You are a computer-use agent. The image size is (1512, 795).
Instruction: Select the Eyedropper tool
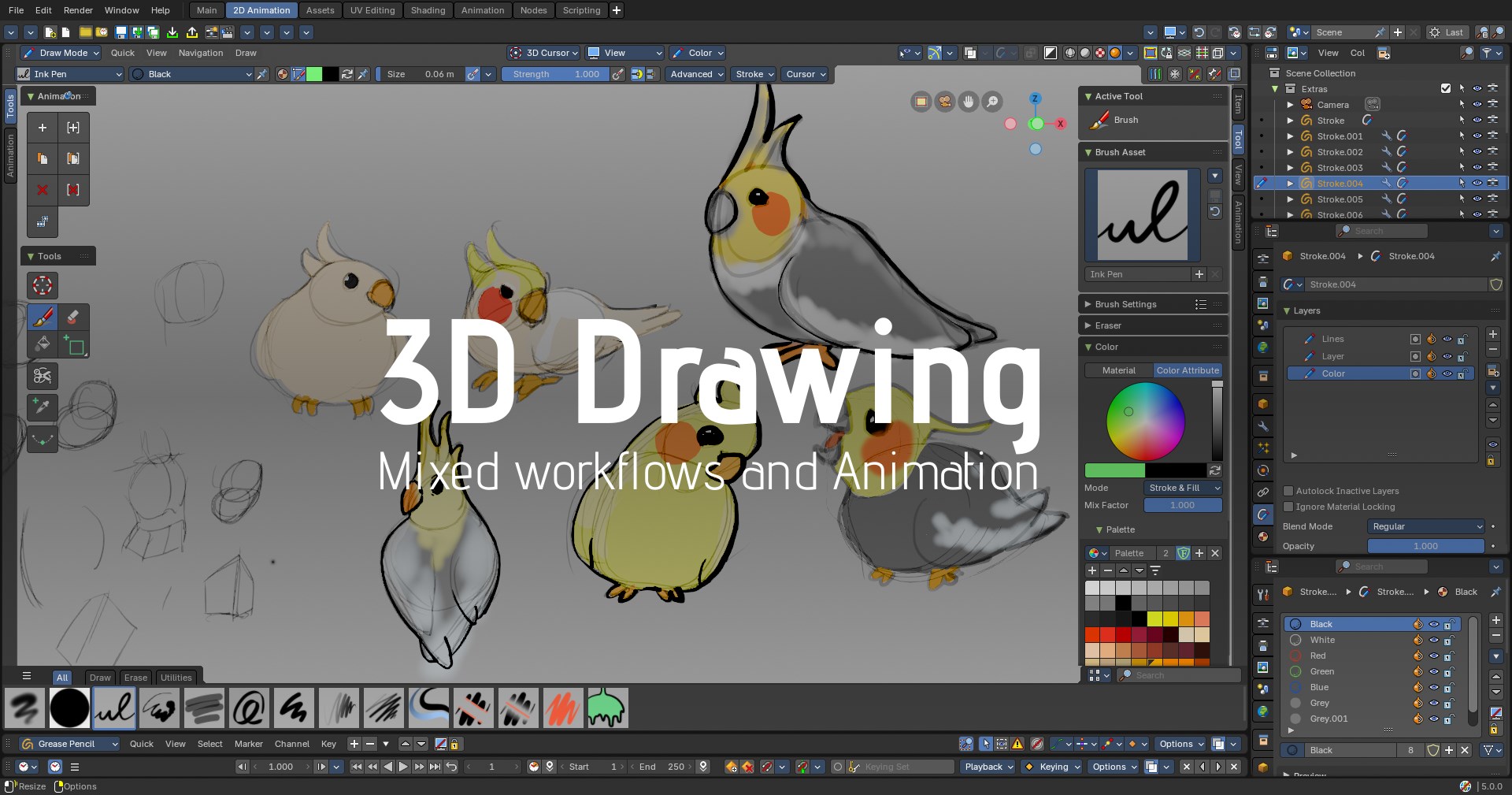[43, 407]
